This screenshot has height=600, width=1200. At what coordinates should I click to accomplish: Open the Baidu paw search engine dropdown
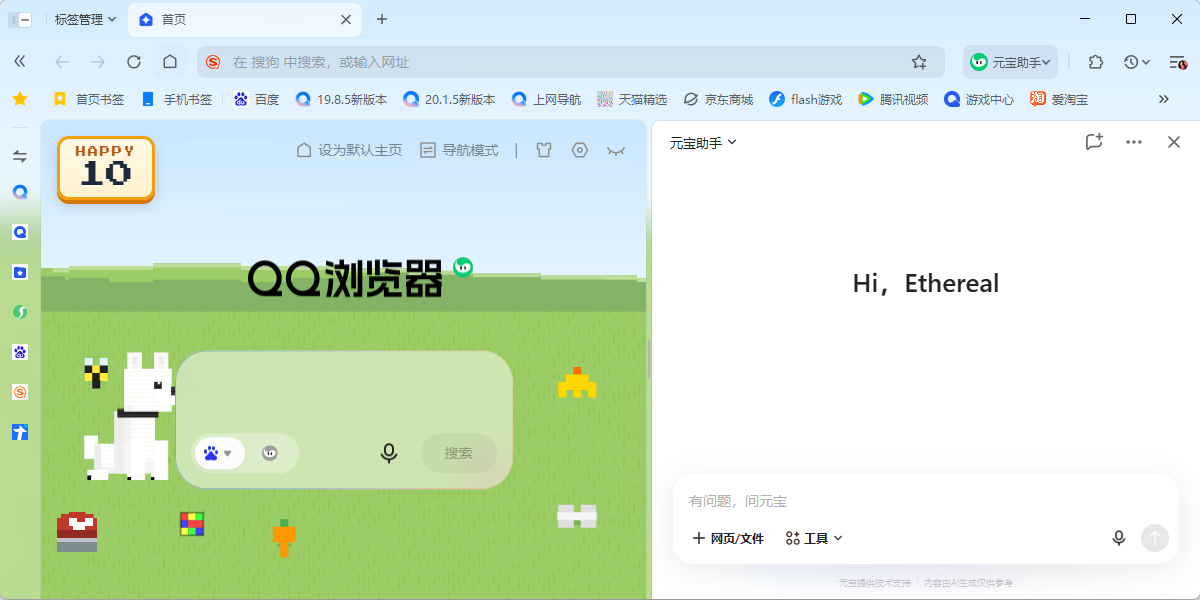[218, 453]
